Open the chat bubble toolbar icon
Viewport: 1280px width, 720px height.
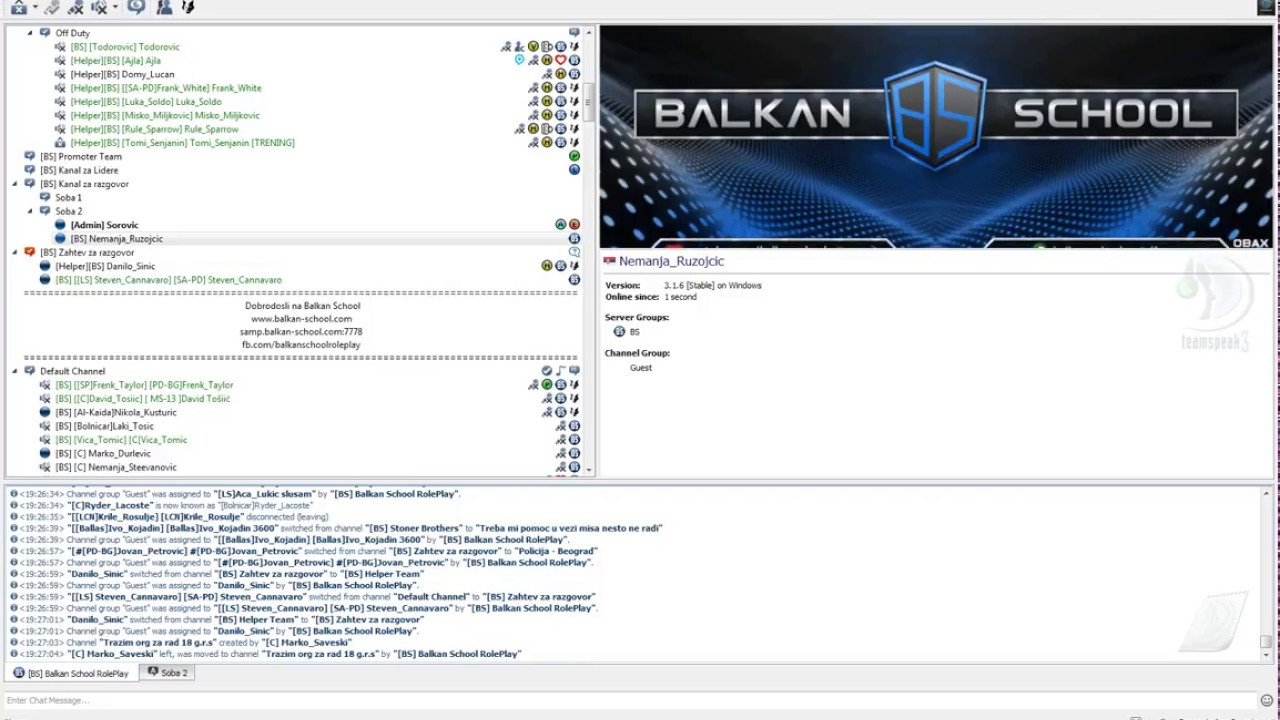click(137, 7)
